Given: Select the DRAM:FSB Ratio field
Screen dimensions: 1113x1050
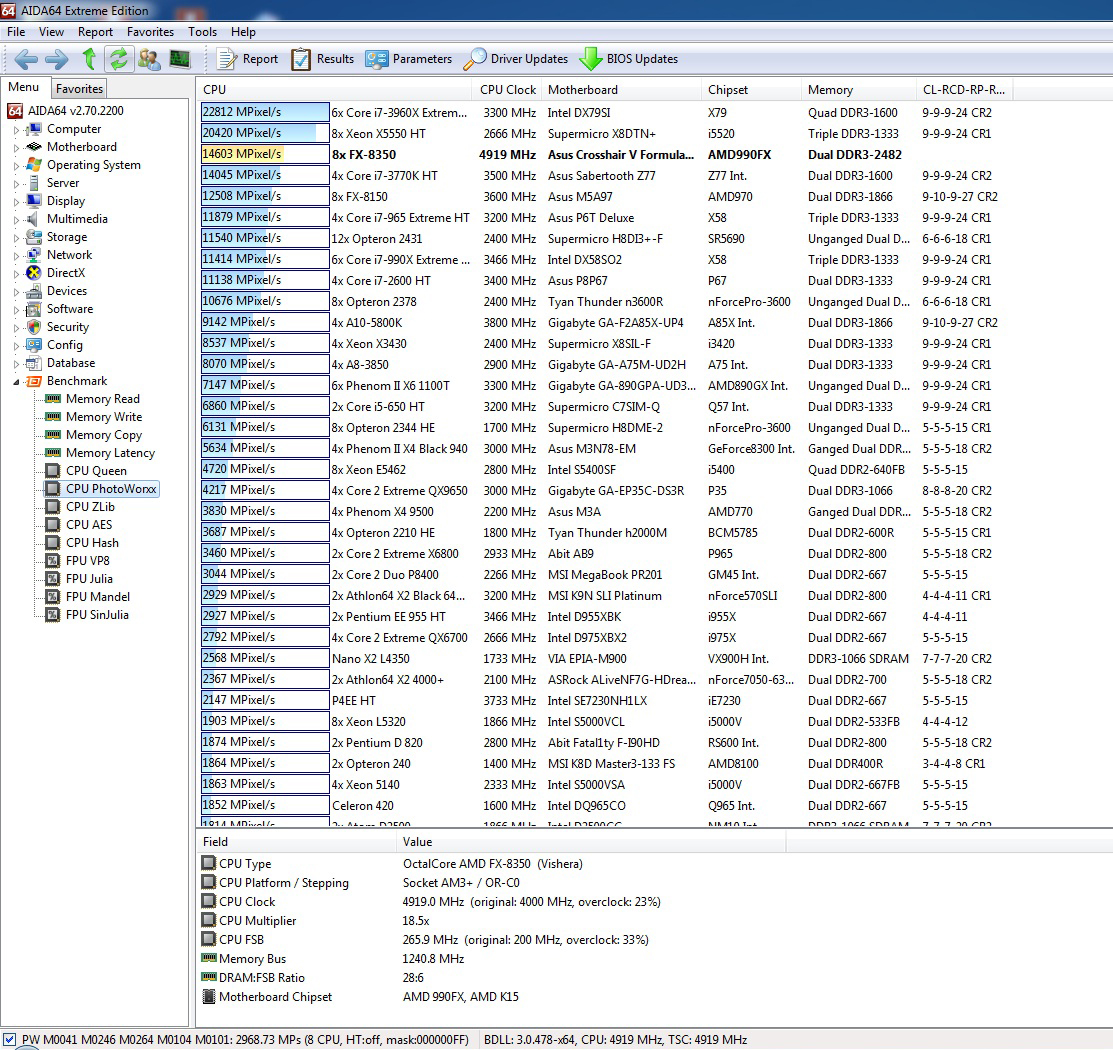Looking at the screenshot, I should click(262, 978).
